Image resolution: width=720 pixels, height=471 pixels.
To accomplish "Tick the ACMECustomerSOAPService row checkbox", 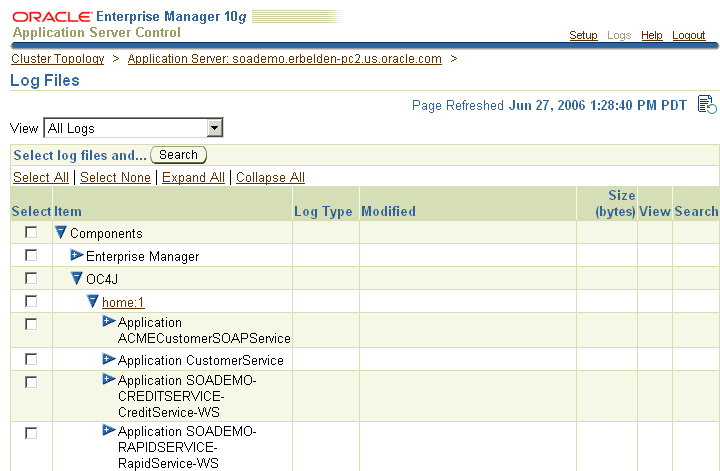I will pyautogui.click(x=31, y=324).
